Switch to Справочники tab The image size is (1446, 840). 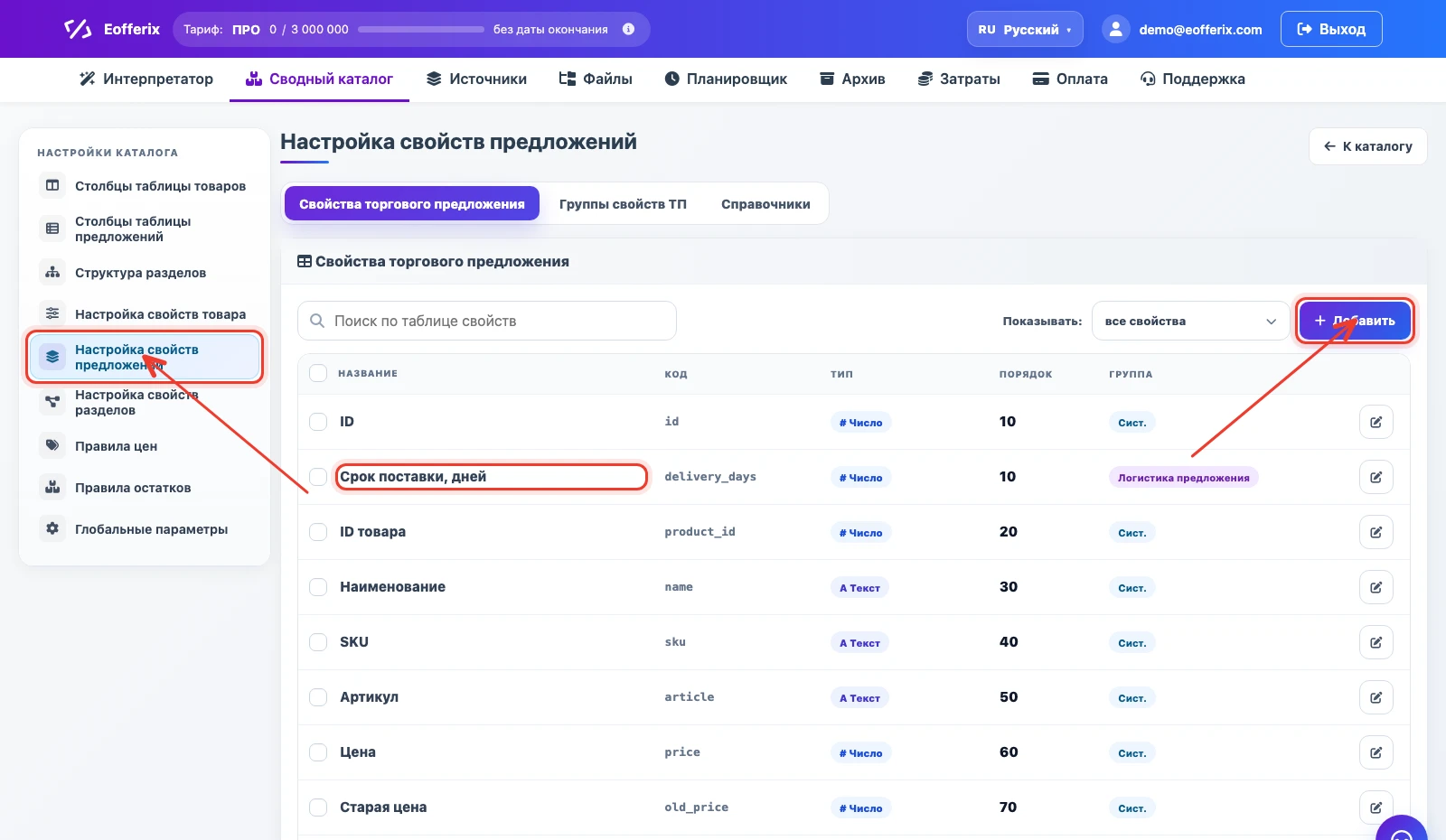(765, 204)
